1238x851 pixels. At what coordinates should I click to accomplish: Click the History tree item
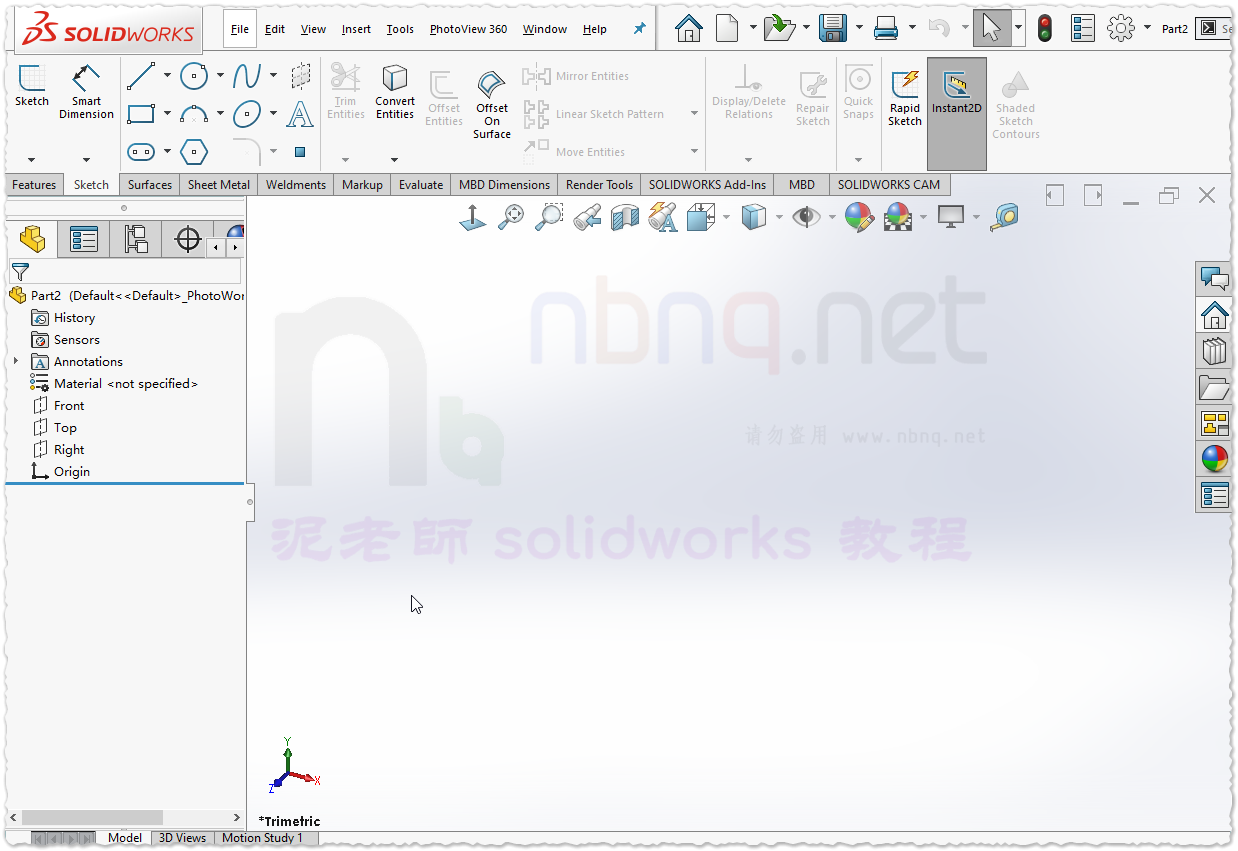coord(74,317)
